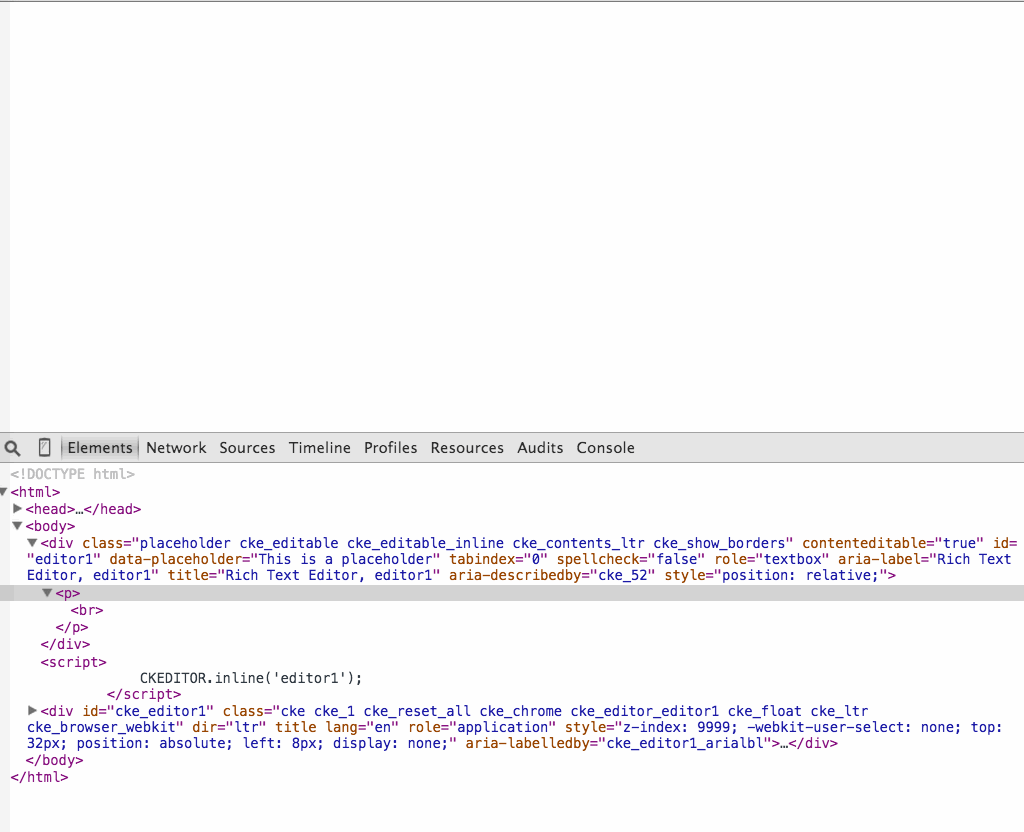Click the id="cke_editor1" attribute
The height and width of the screenshot is (832, 1024).
point(148,711)
